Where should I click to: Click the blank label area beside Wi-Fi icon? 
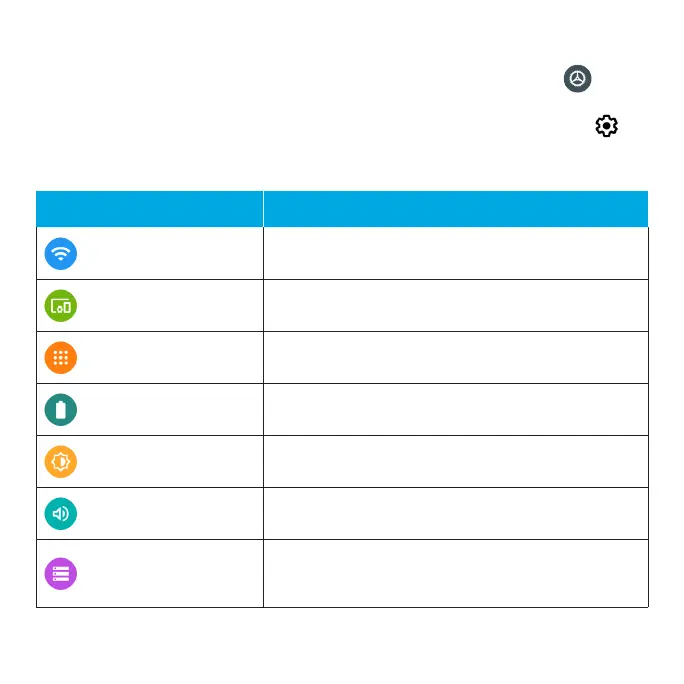tap(170, 253)
